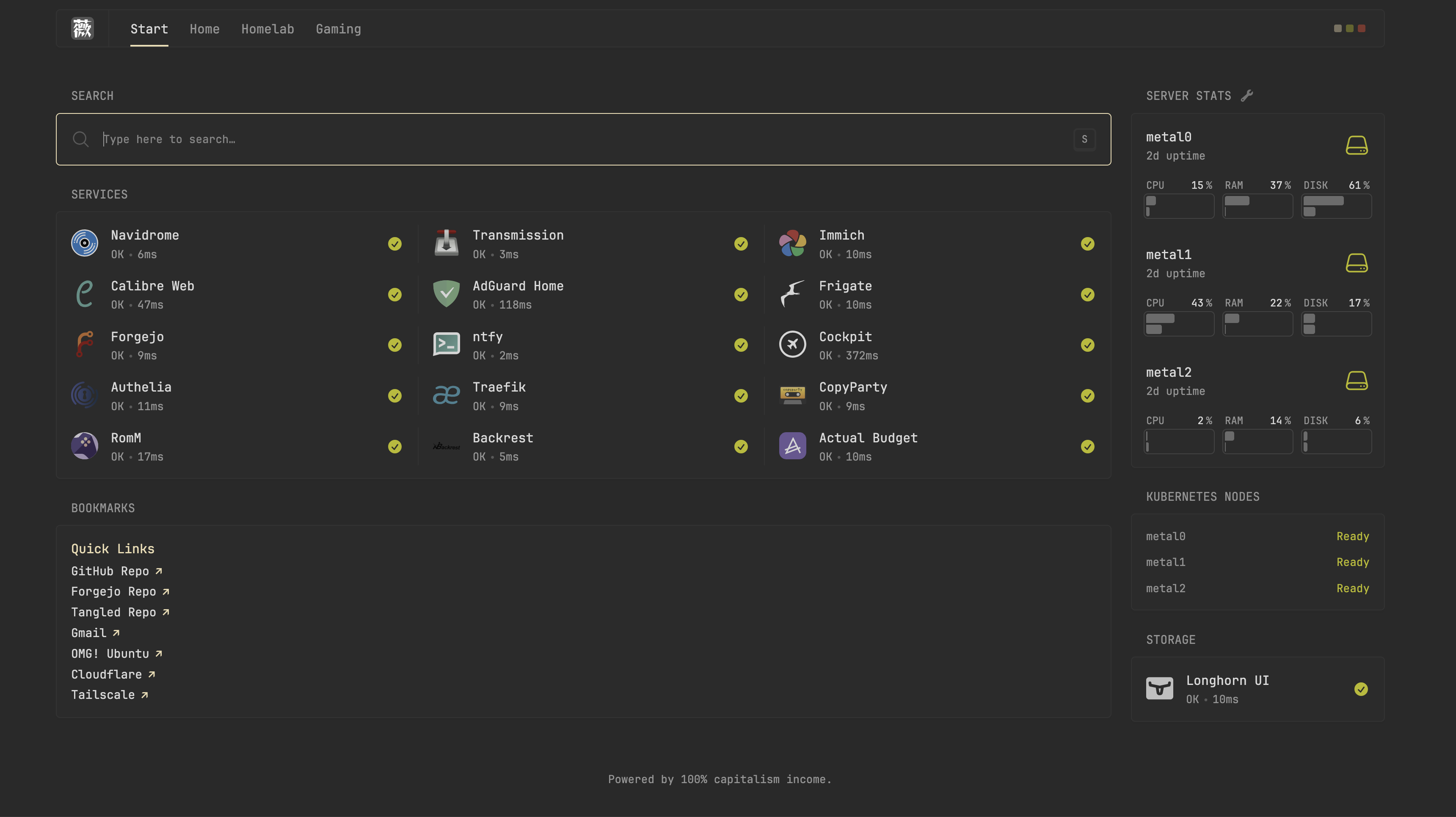Click the Server Stats wrench icon

tap(1247, 96)
